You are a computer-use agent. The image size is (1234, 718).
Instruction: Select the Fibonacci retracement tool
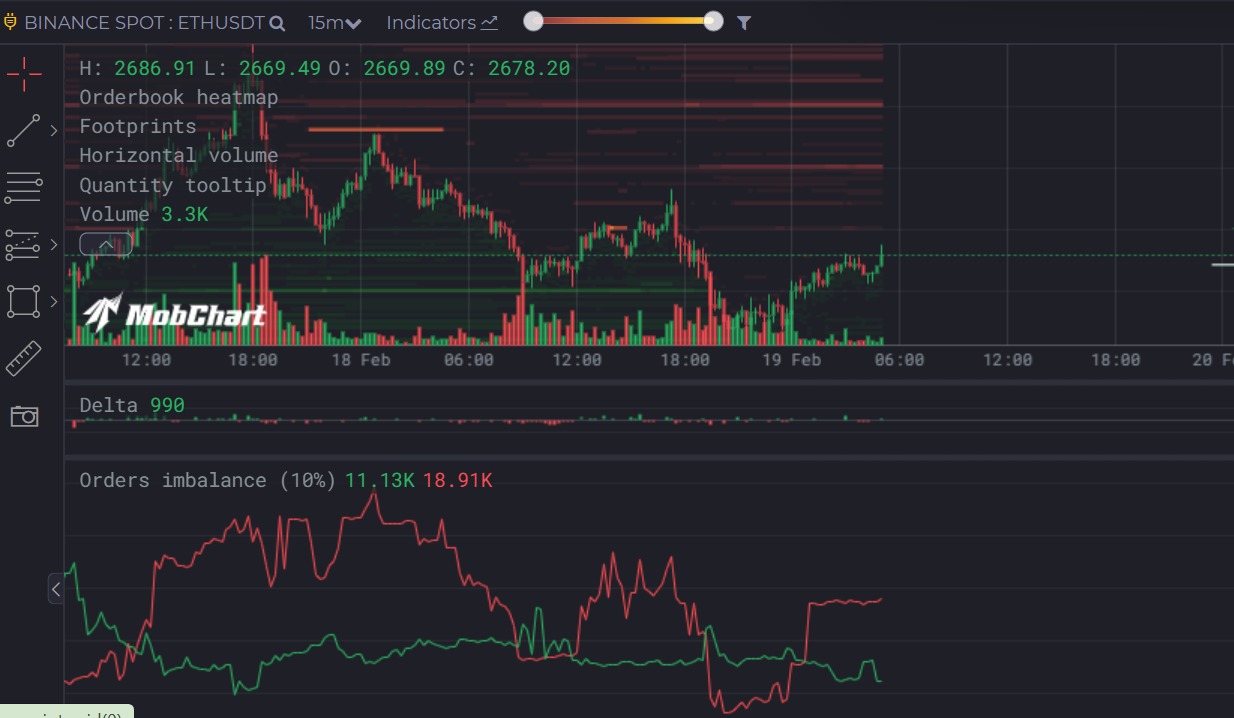point(24,244)
